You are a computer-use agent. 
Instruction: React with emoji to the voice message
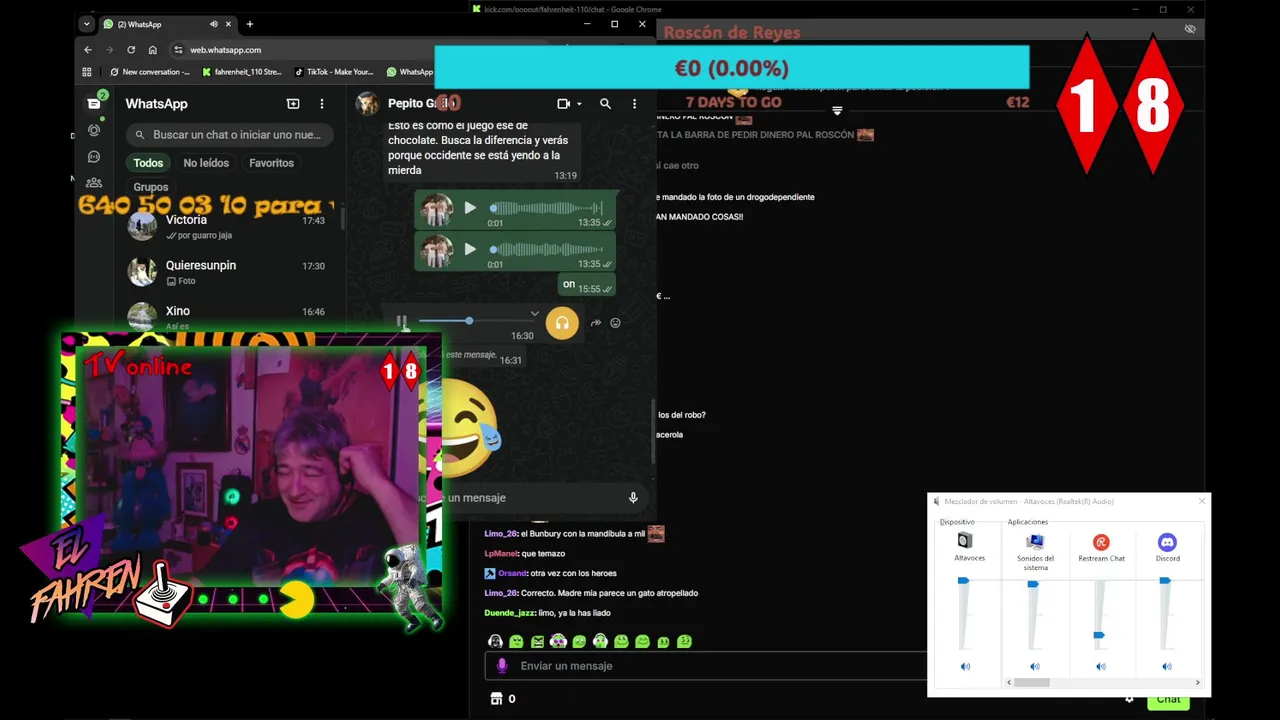pyautogui.click(x=615, y=323)
